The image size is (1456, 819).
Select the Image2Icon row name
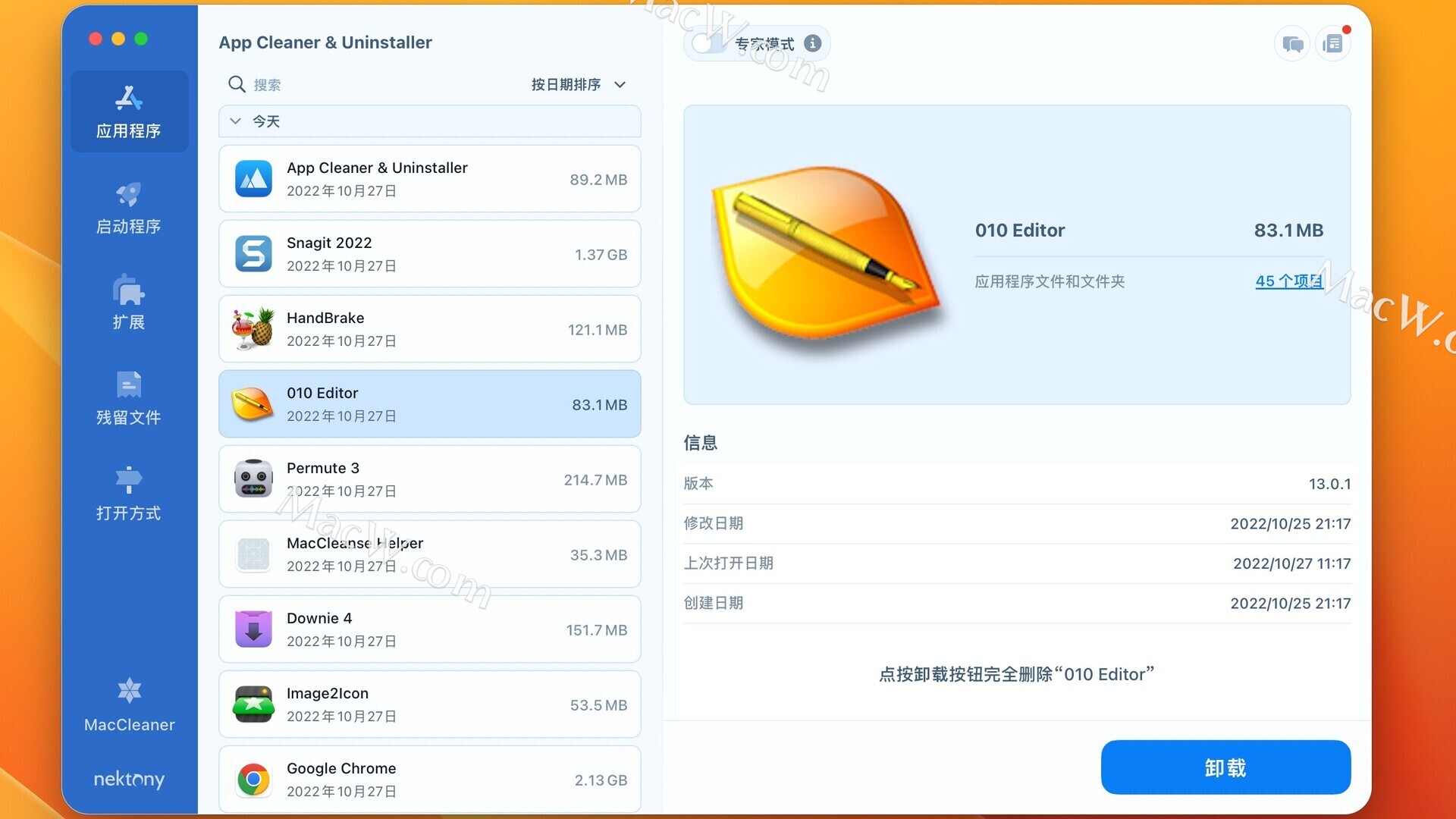(328, 693)
